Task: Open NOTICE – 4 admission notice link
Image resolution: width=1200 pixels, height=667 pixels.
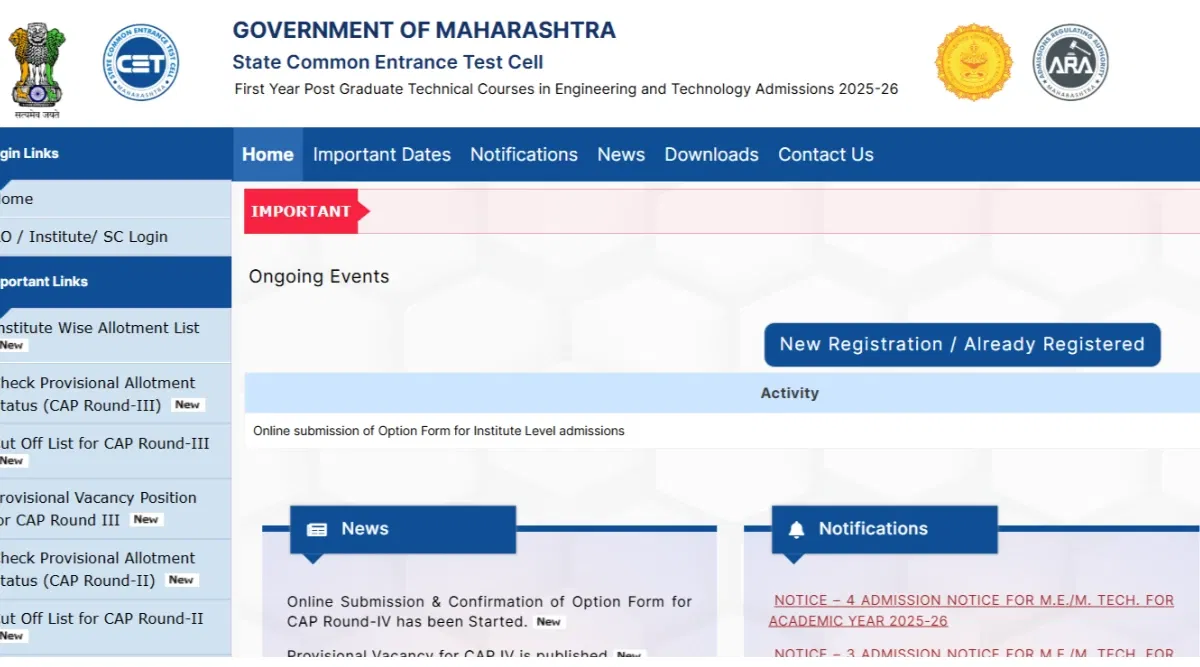Action: [x=971, y=610]
